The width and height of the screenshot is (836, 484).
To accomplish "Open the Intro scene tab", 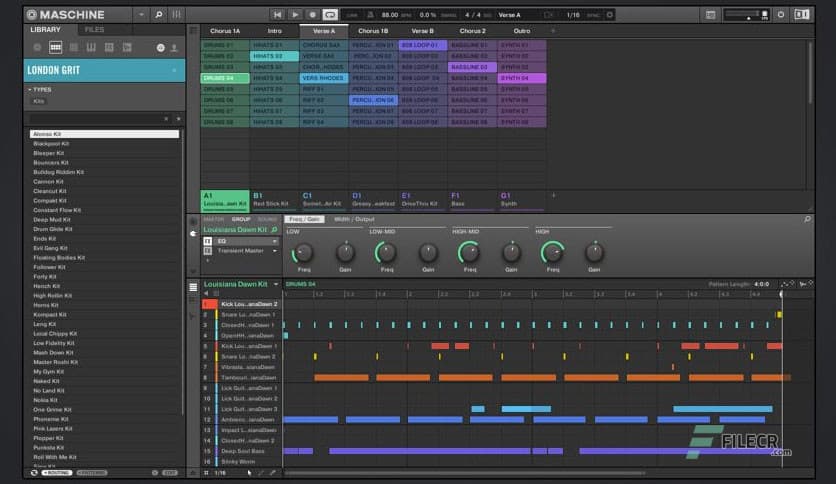I will (275, 31).
